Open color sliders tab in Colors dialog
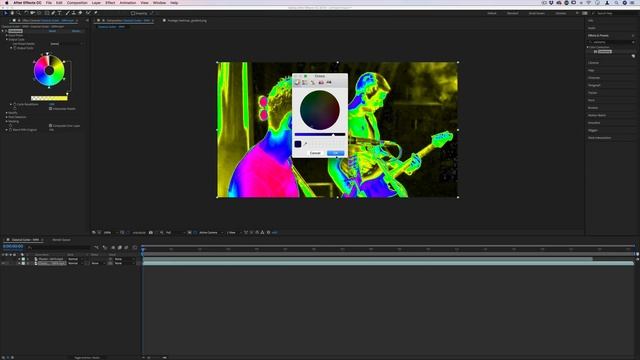The width and height of the screenshot is (640, 360). [305, 83]
